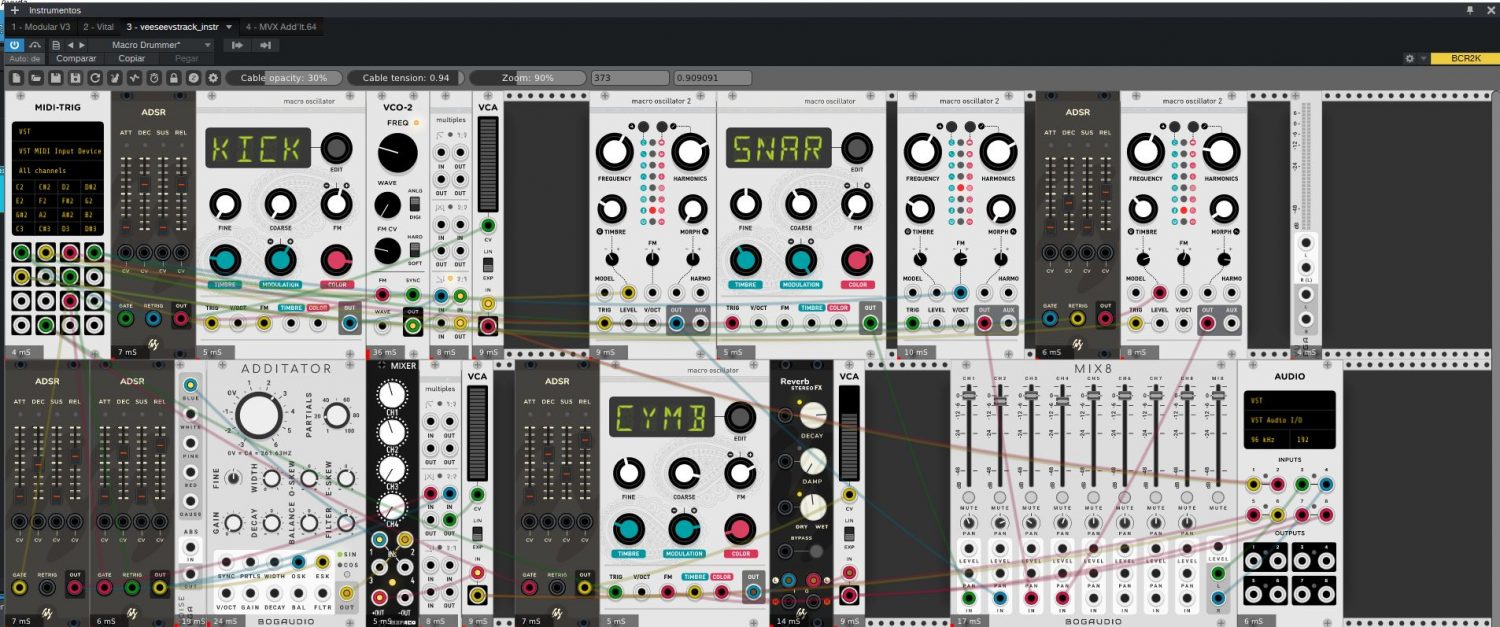
Task: Click the Reverb DECAY knob
Action: 814,416
